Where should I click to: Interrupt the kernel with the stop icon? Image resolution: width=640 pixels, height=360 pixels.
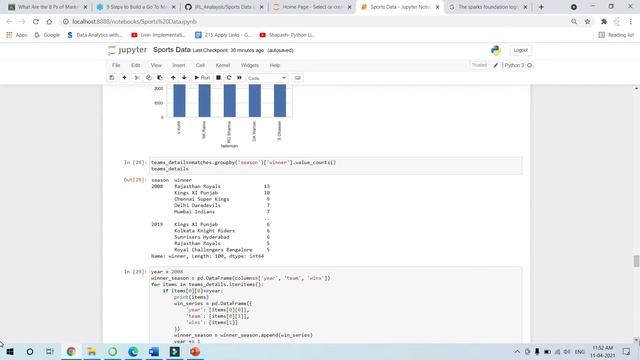218,78
